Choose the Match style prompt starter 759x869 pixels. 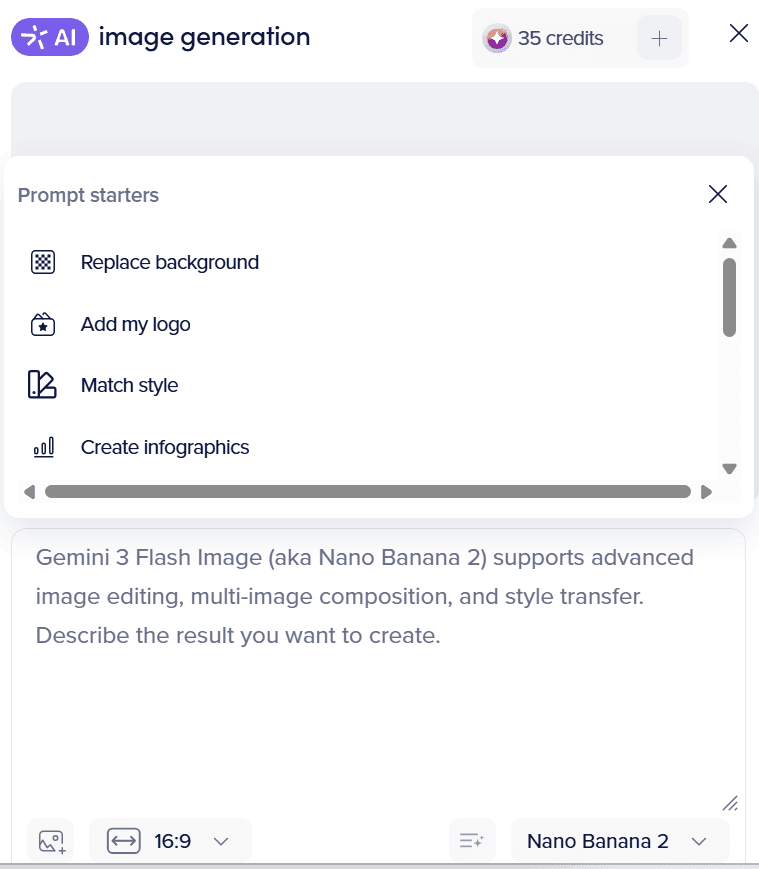coord(129,385)
